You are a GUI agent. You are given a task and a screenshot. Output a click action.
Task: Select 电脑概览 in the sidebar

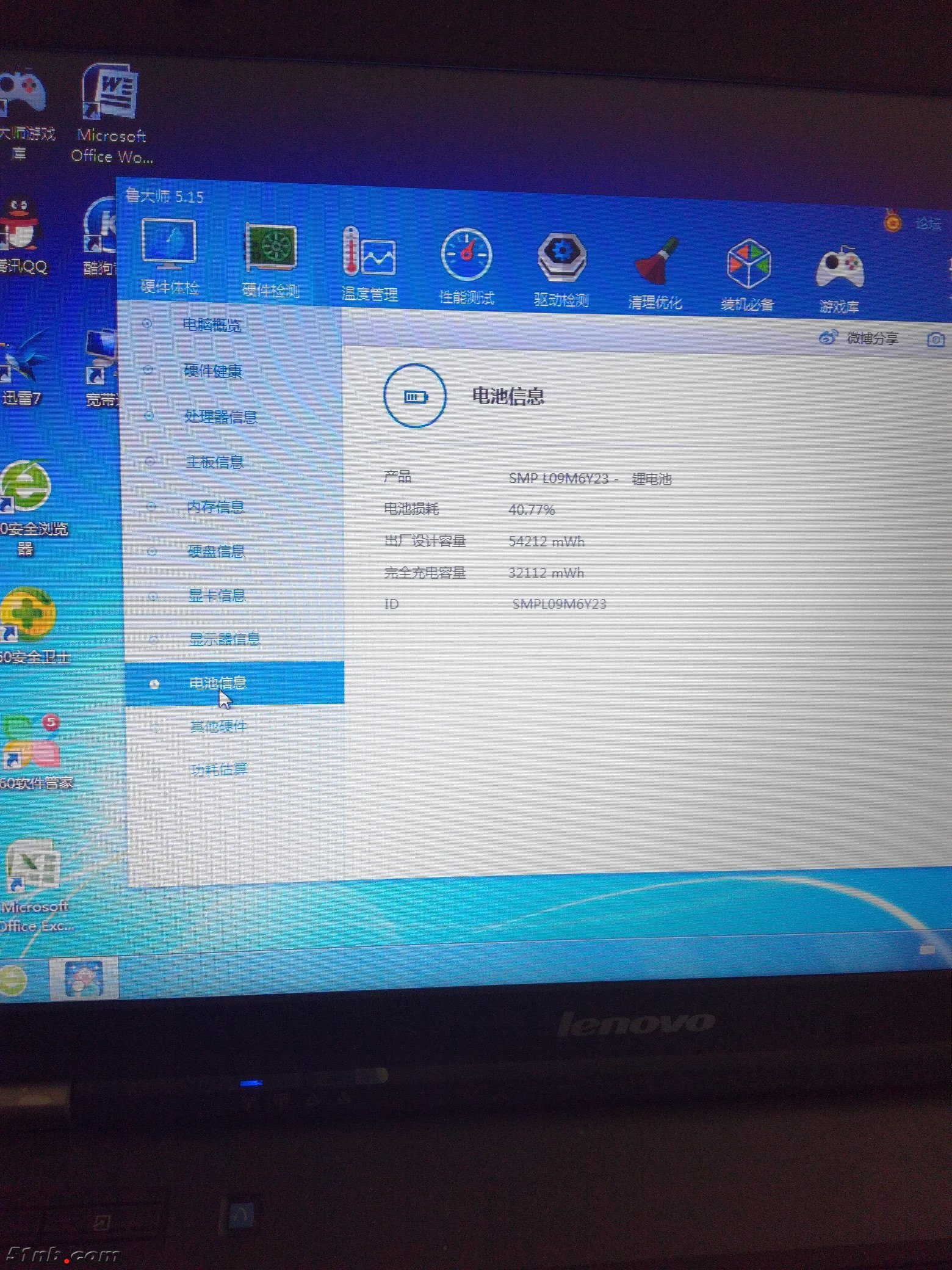(x=212, y=325)
